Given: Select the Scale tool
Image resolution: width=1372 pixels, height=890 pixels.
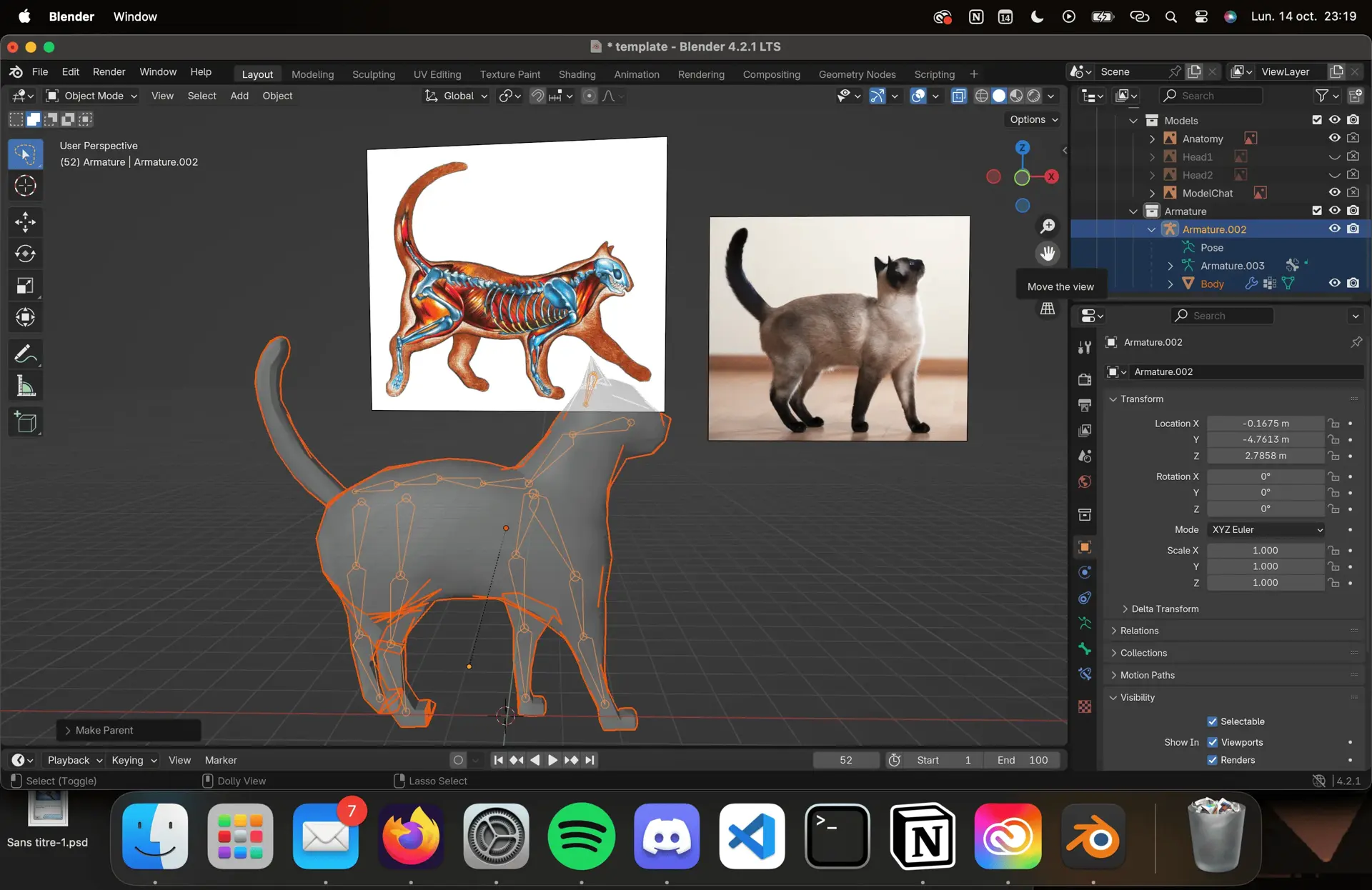Looking at the screenshot, I should click(25, 286).
